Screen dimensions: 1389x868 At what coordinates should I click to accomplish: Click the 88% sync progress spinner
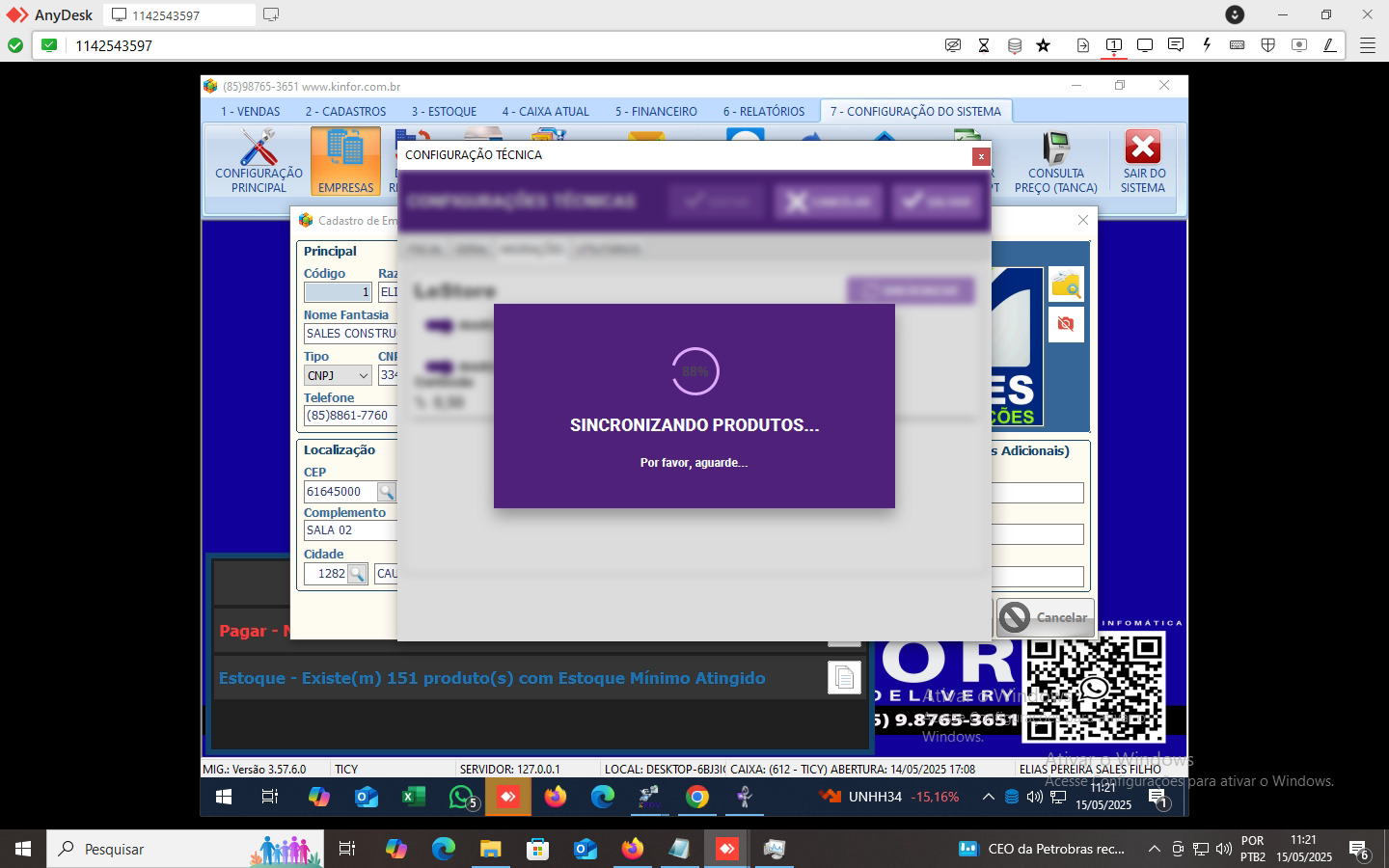(694, 371)
